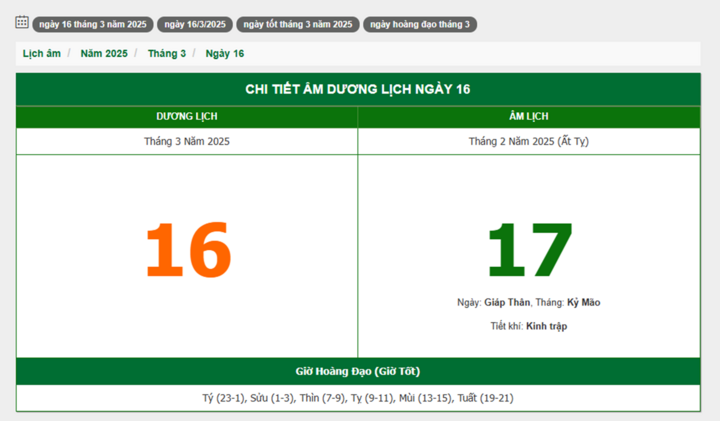The width and height of the screenshot is (720, 421).
Task: Select the 'Ngày 16' breadcrumb item
Action: pyautogui.click(x=225, y=54)
